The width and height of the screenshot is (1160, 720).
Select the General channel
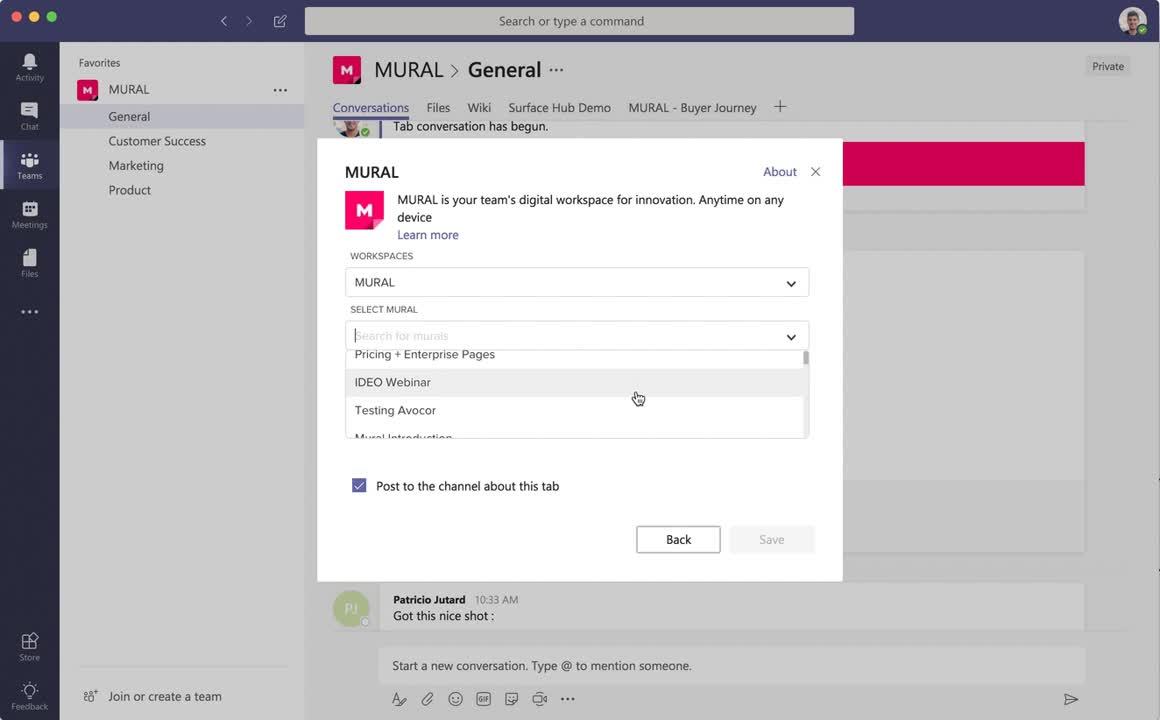tap(182, 117)
